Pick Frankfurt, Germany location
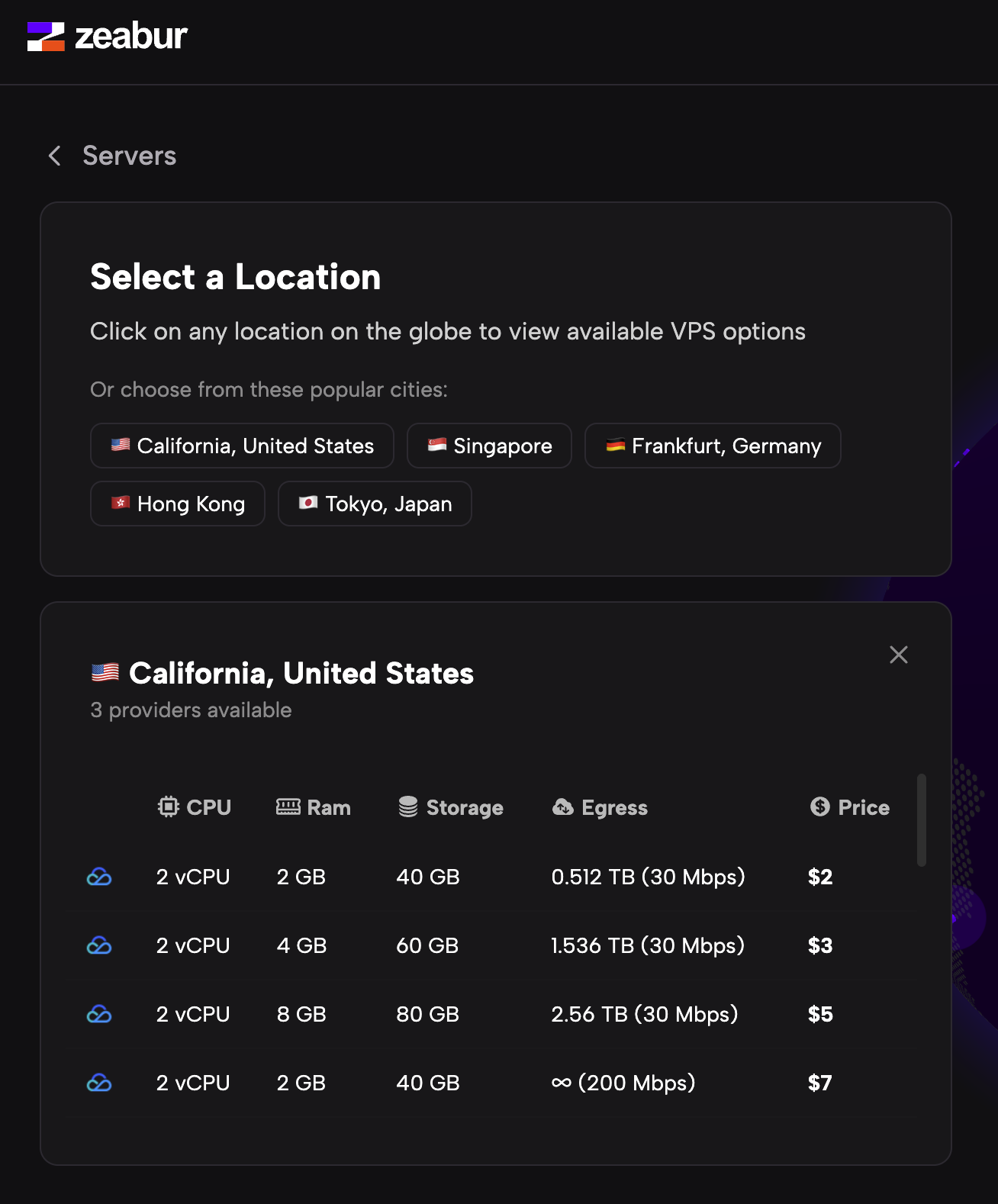The image size is (998, 1204). point(713,446)
